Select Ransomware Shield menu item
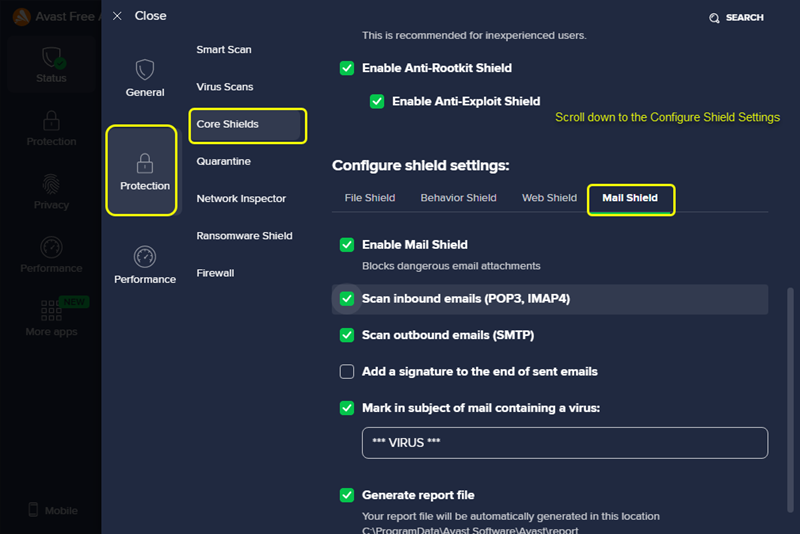 pos(244,236)
